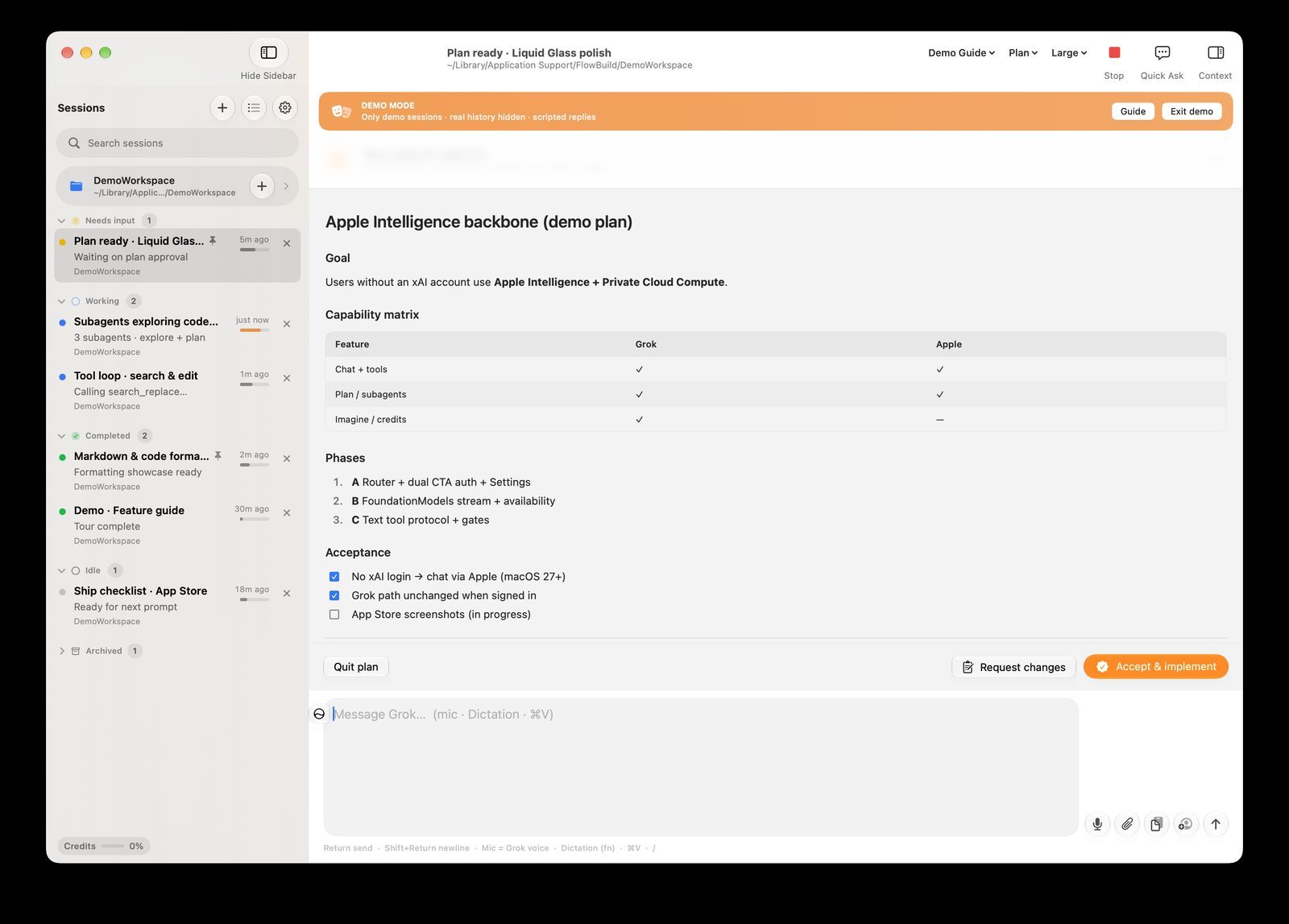Open the Large size dropdown
The image size is (1289, 924).
point(1069,53)
